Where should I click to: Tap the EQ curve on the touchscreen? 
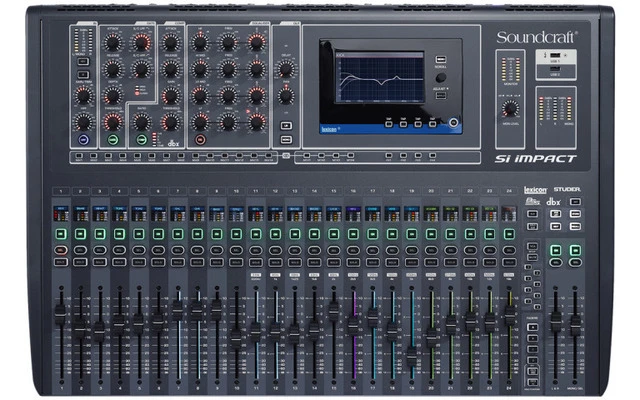pos(380,79)
